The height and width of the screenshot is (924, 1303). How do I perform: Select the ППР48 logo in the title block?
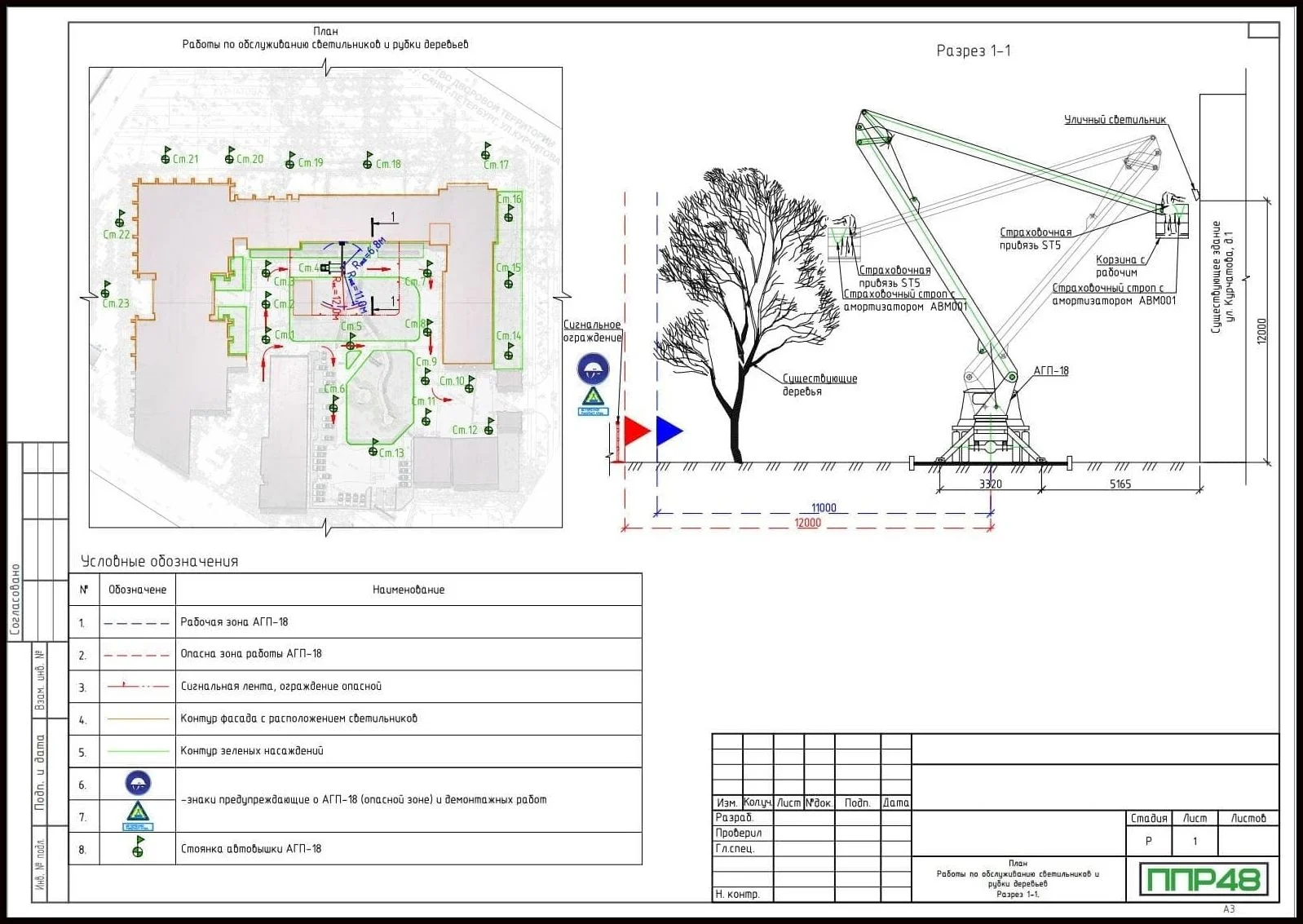[1203, 879]
